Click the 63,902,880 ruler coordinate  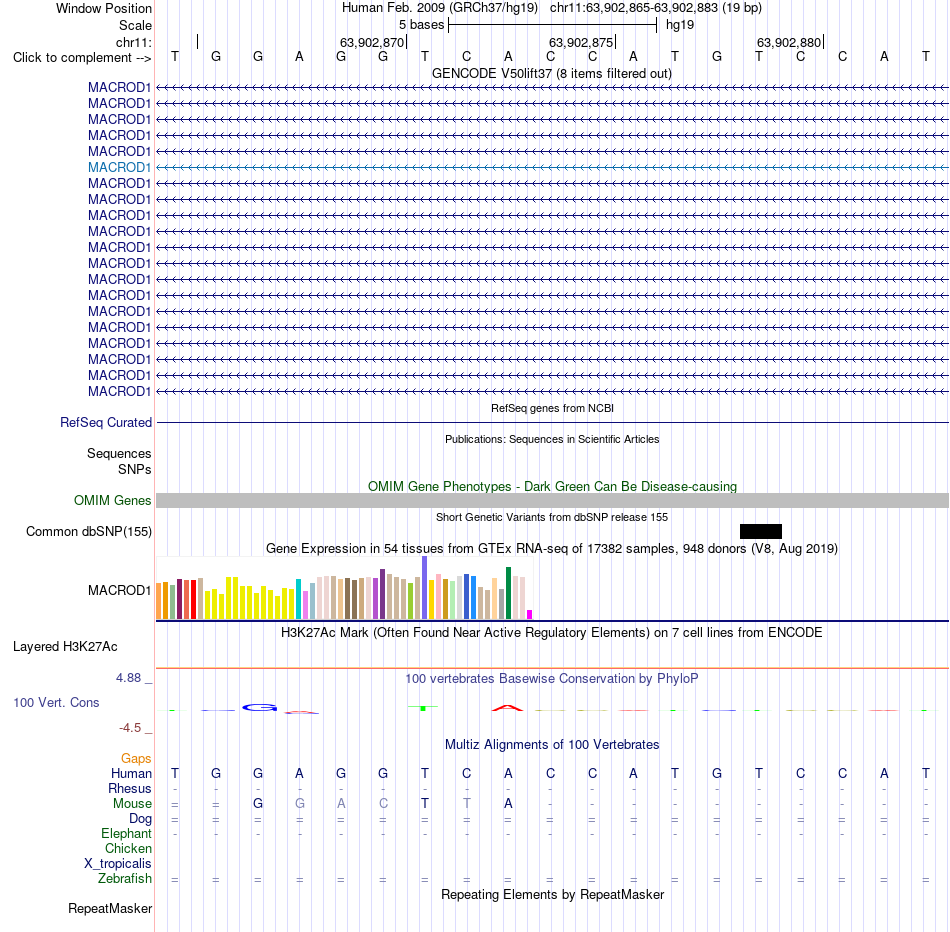pyautogui.click(x=789, y=42)
